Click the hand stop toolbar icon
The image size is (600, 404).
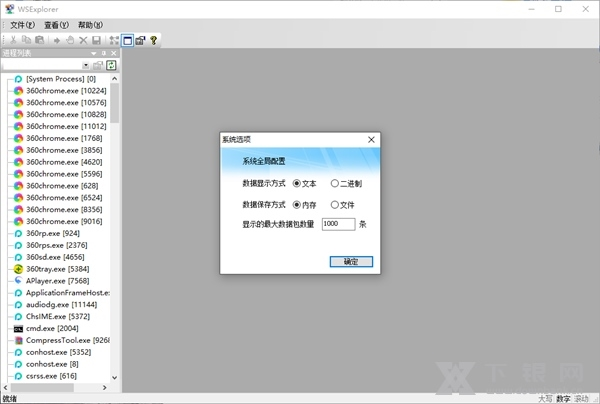[x=70, y=40]
